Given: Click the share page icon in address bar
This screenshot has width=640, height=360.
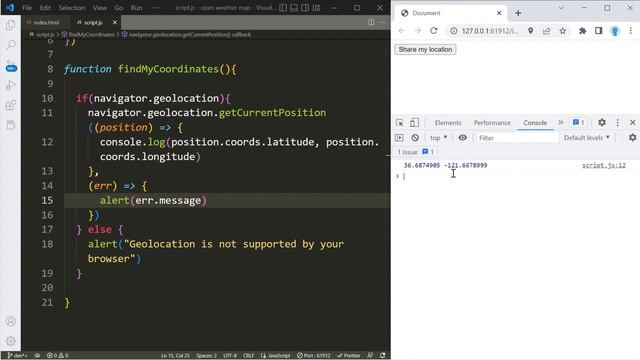Looking at the screenshot, I should pyautogui.click(x=547, y=31).
